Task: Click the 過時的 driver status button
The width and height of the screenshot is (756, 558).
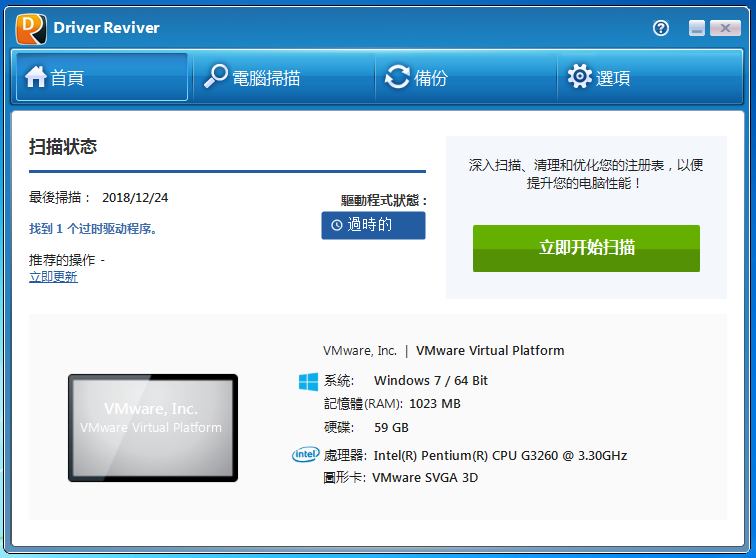Action: [373, 225]
